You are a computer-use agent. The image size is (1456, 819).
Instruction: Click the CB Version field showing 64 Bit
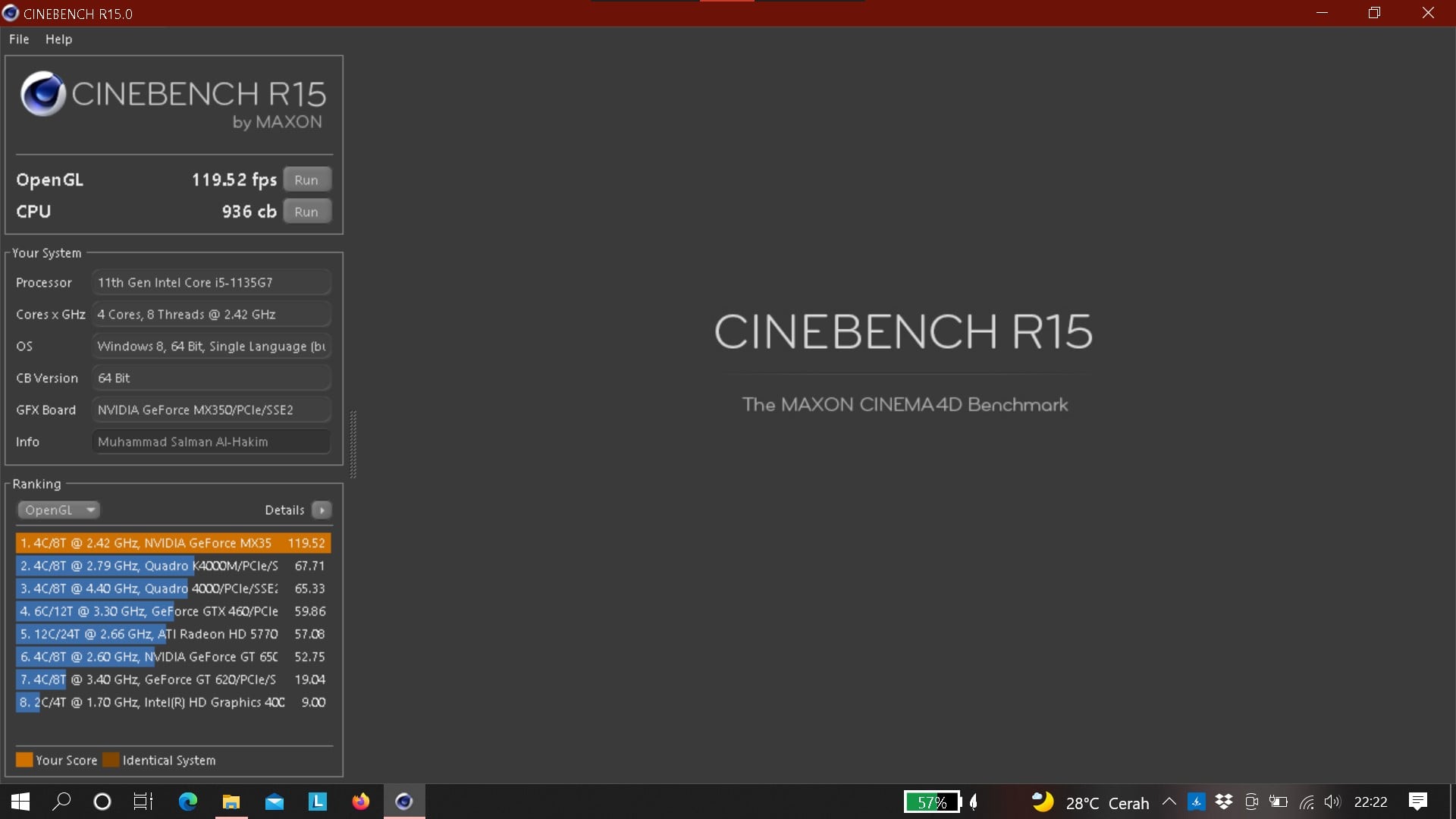211,378
